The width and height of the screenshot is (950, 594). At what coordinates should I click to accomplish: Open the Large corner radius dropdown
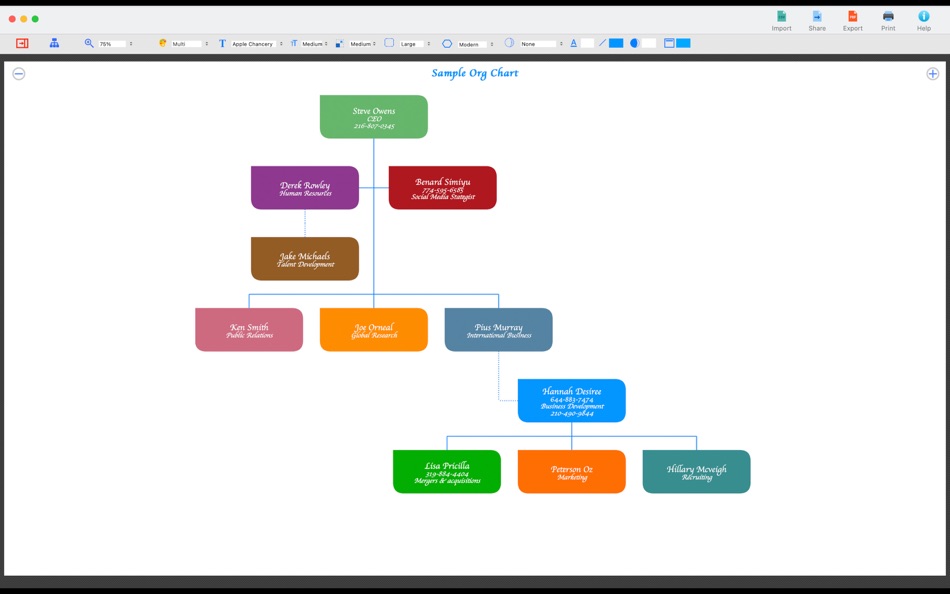pos(415,44)
